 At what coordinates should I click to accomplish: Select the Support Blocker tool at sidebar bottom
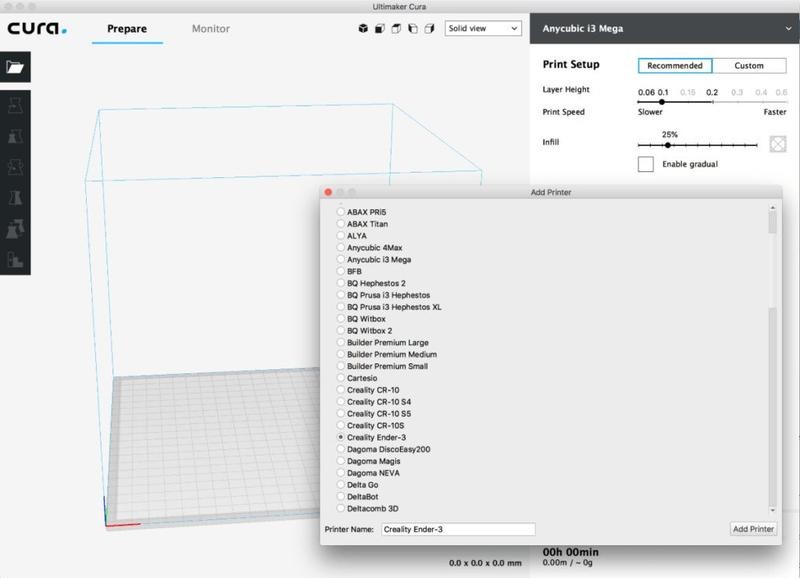(x=15, y=260)
